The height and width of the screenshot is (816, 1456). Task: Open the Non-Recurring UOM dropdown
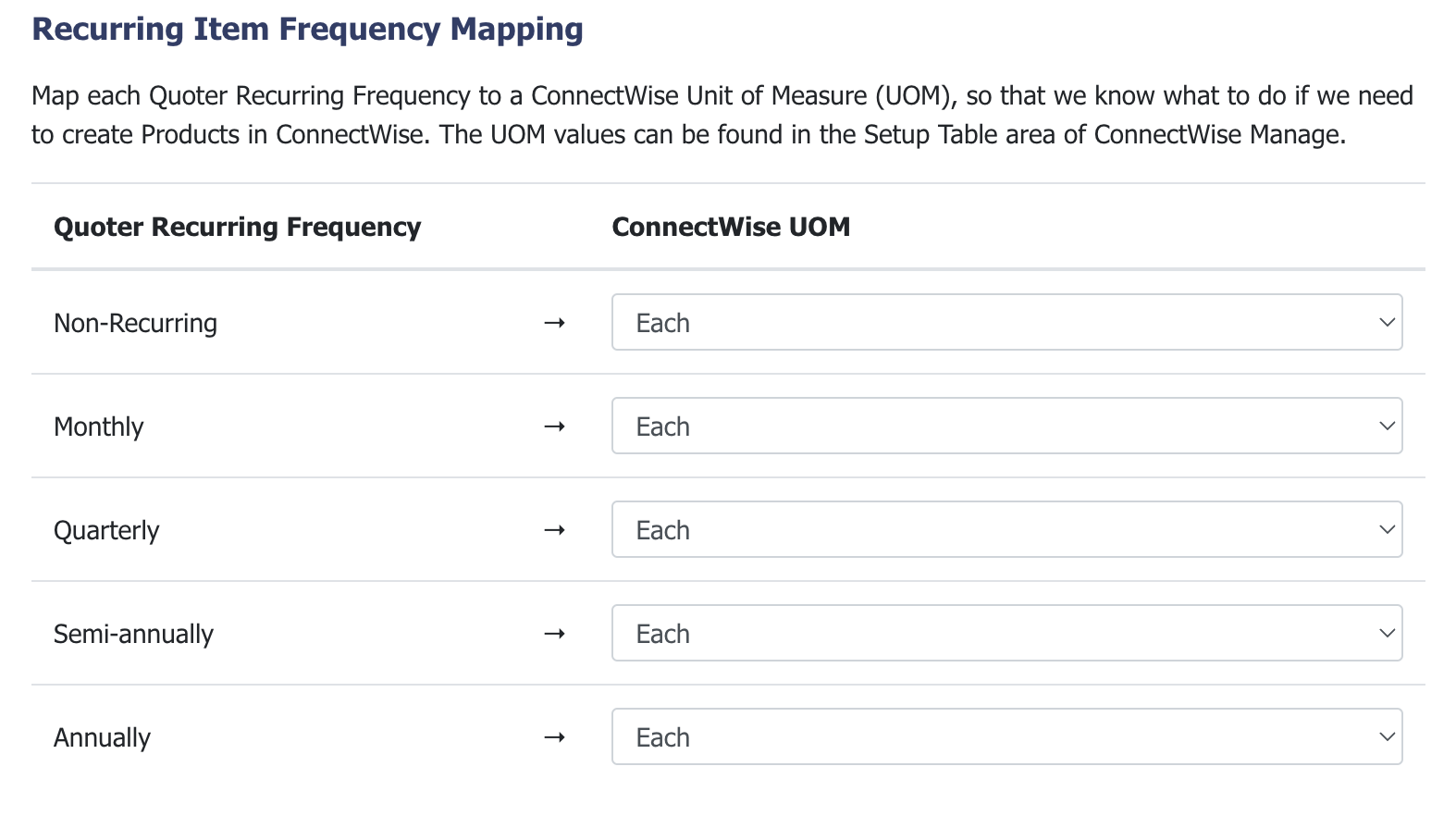(1006, 322)
